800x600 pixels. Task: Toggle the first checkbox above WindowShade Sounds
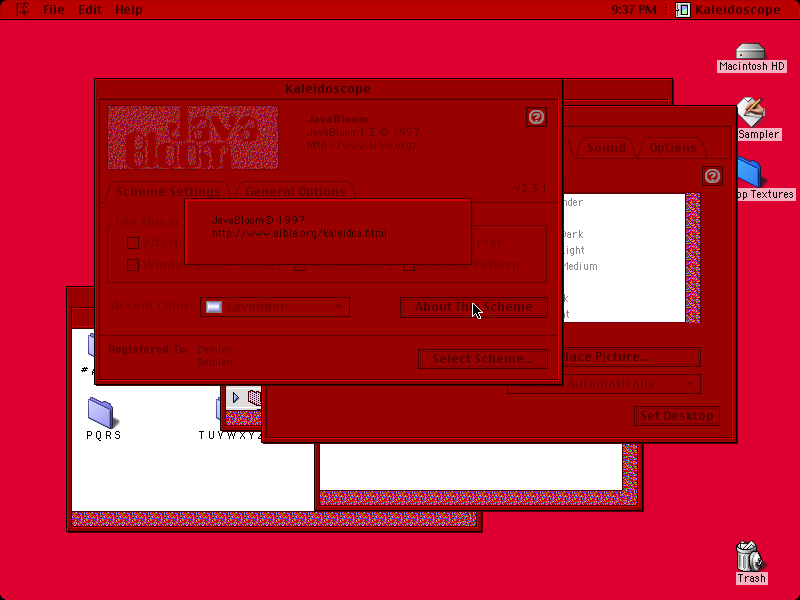133,243
